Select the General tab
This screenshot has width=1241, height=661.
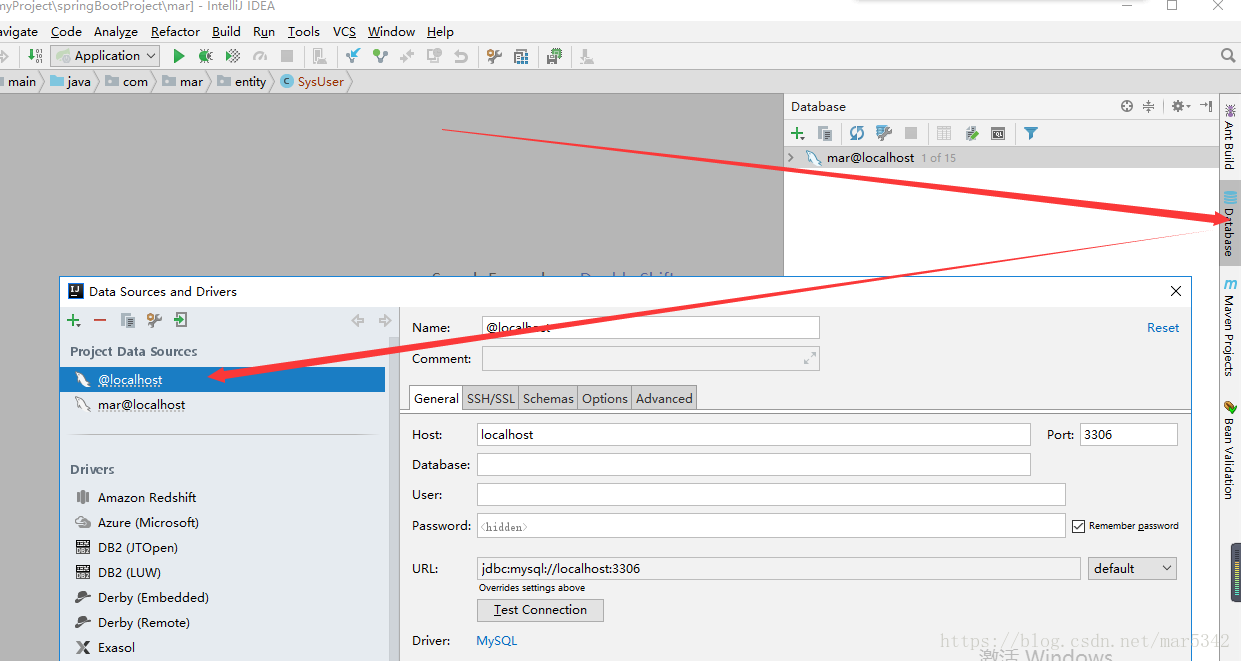click(x=436, y=398)
